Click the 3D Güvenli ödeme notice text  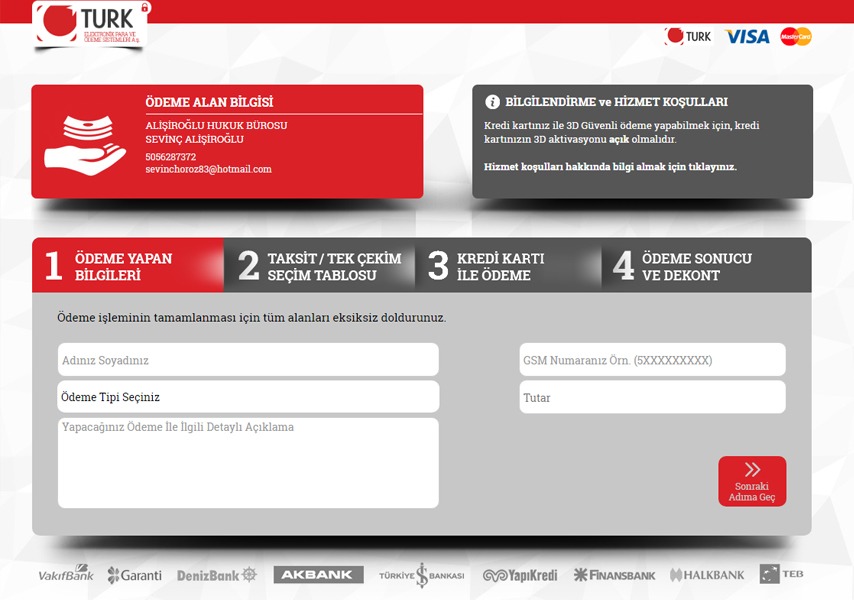[621, 132]
